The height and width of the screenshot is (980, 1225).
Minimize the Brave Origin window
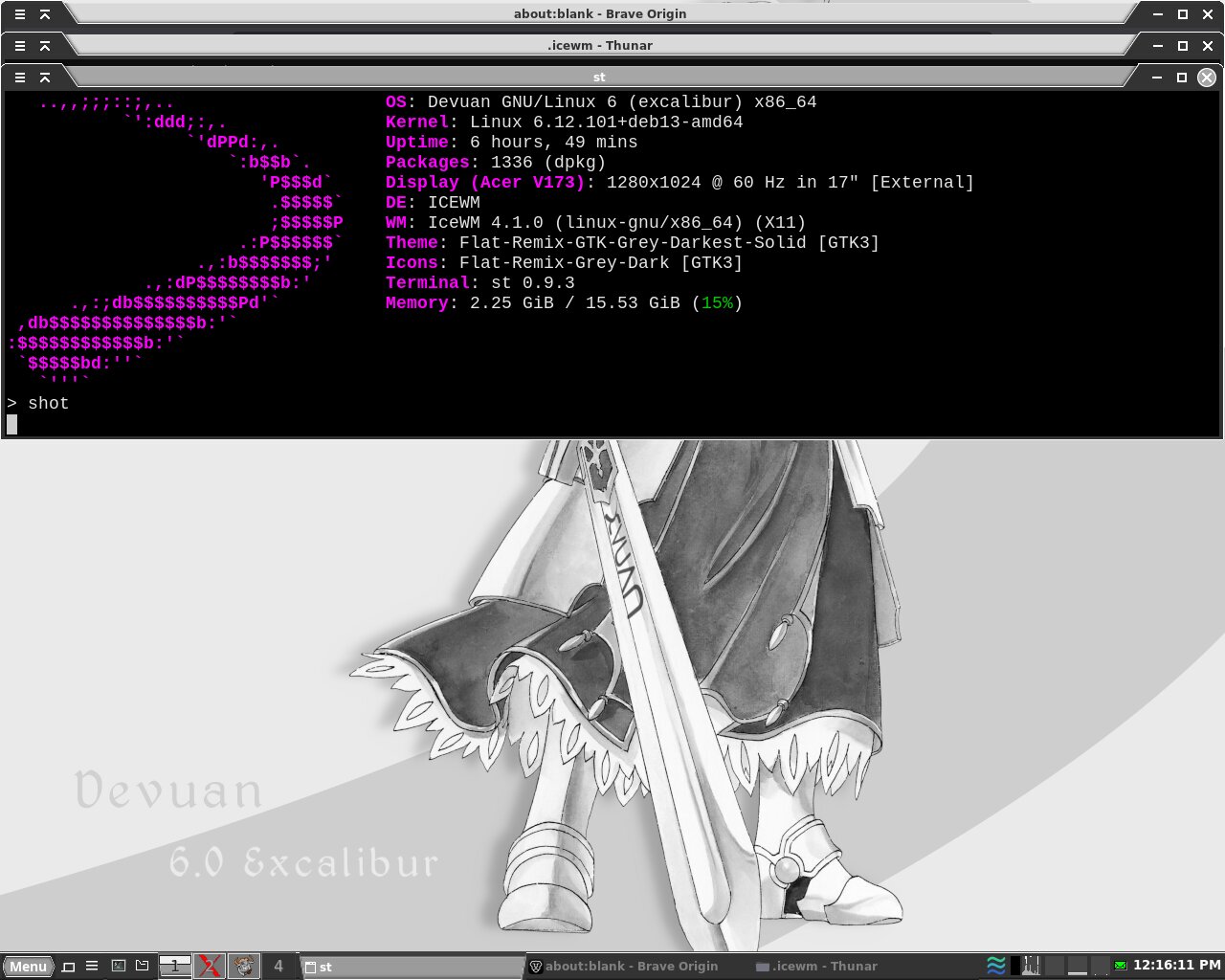click(1157, 14)
